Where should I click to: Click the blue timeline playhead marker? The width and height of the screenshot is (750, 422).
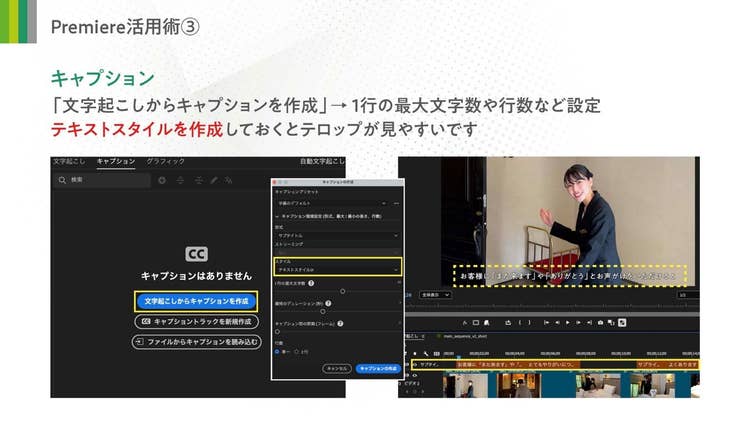pos(459,356)
